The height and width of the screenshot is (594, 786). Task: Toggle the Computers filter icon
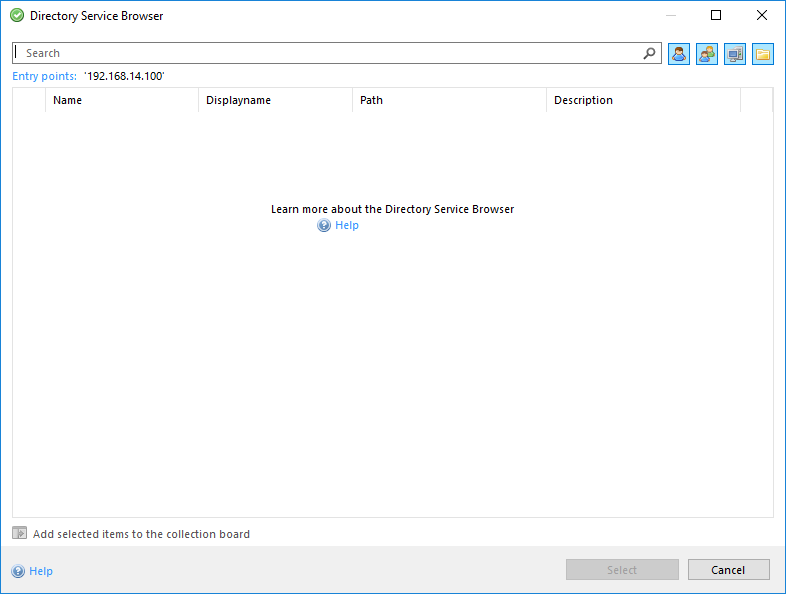coord(735,54)
